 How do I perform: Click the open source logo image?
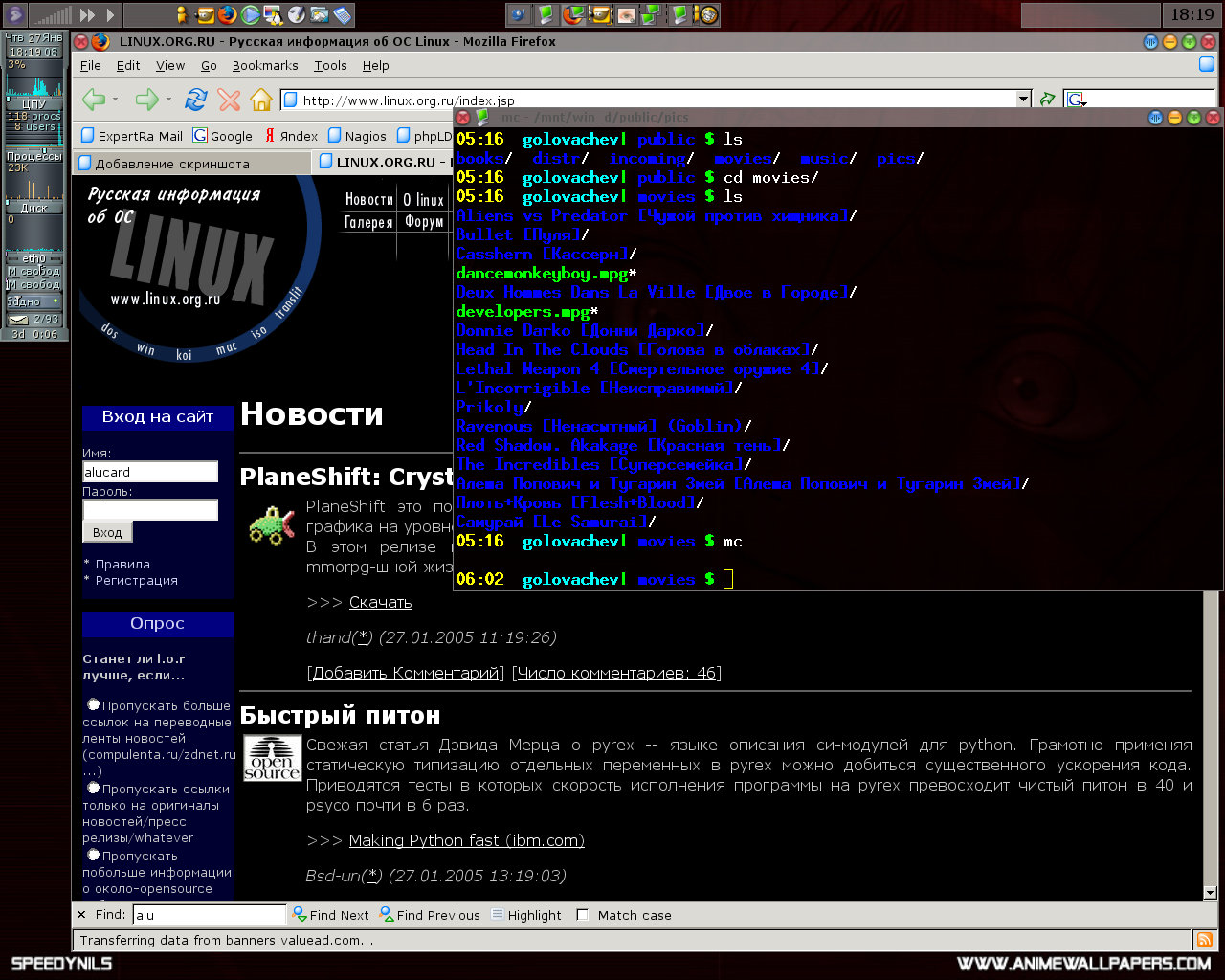[272, 758]
